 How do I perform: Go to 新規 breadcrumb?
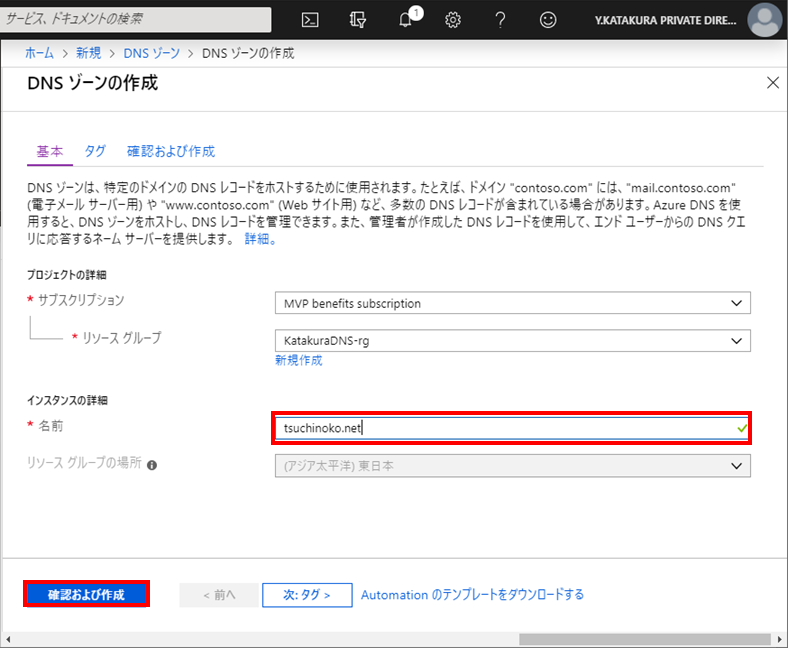[88, 53]
